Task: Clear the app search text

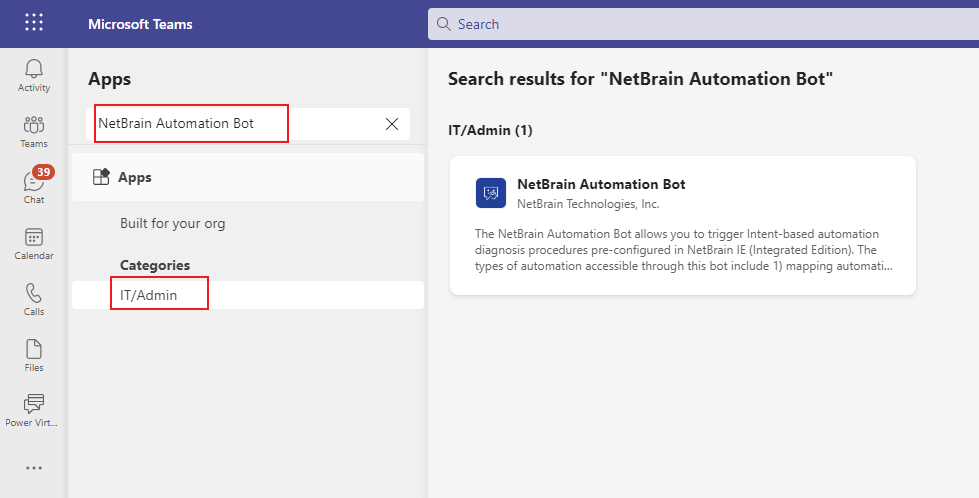Action: click(x=392, y=124)
